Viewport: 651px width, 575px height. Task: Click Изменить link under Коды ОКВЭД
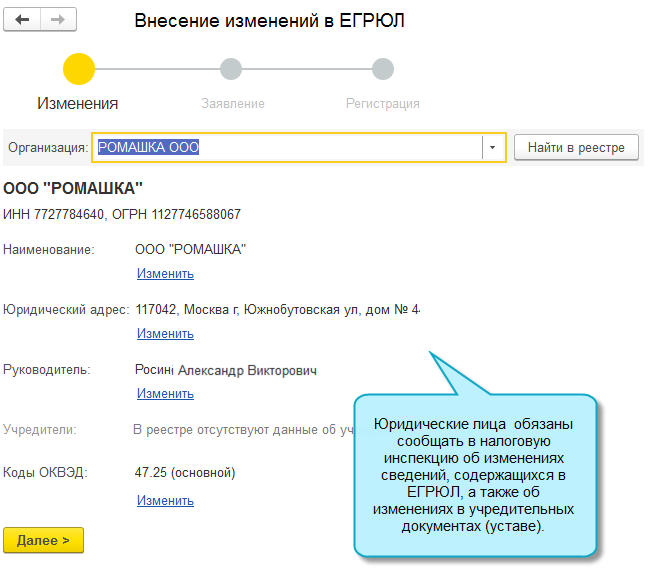(x=165, y=500)
